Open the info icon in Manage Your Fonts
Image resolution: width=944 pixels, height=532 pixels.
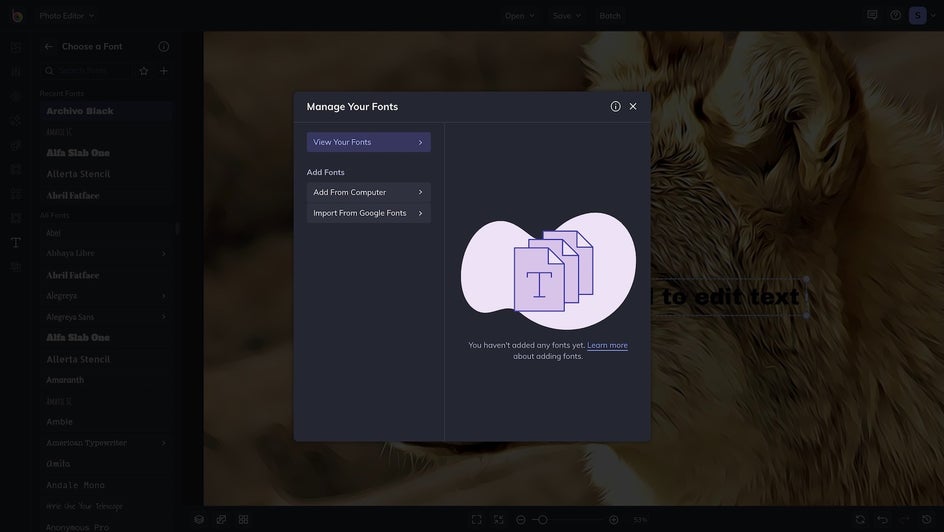[615, 107]
